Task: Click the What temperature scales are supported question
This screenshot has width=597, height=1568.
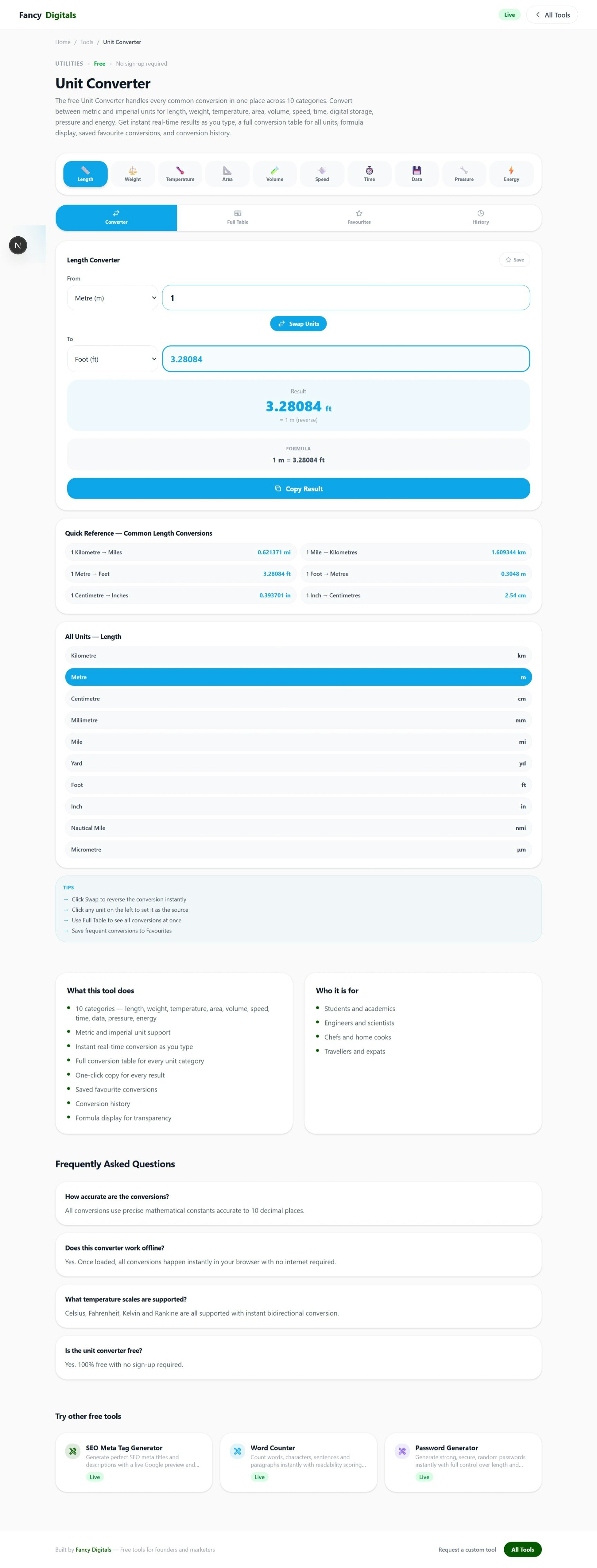Action: pyautogui.click(x=126, y=1299)
